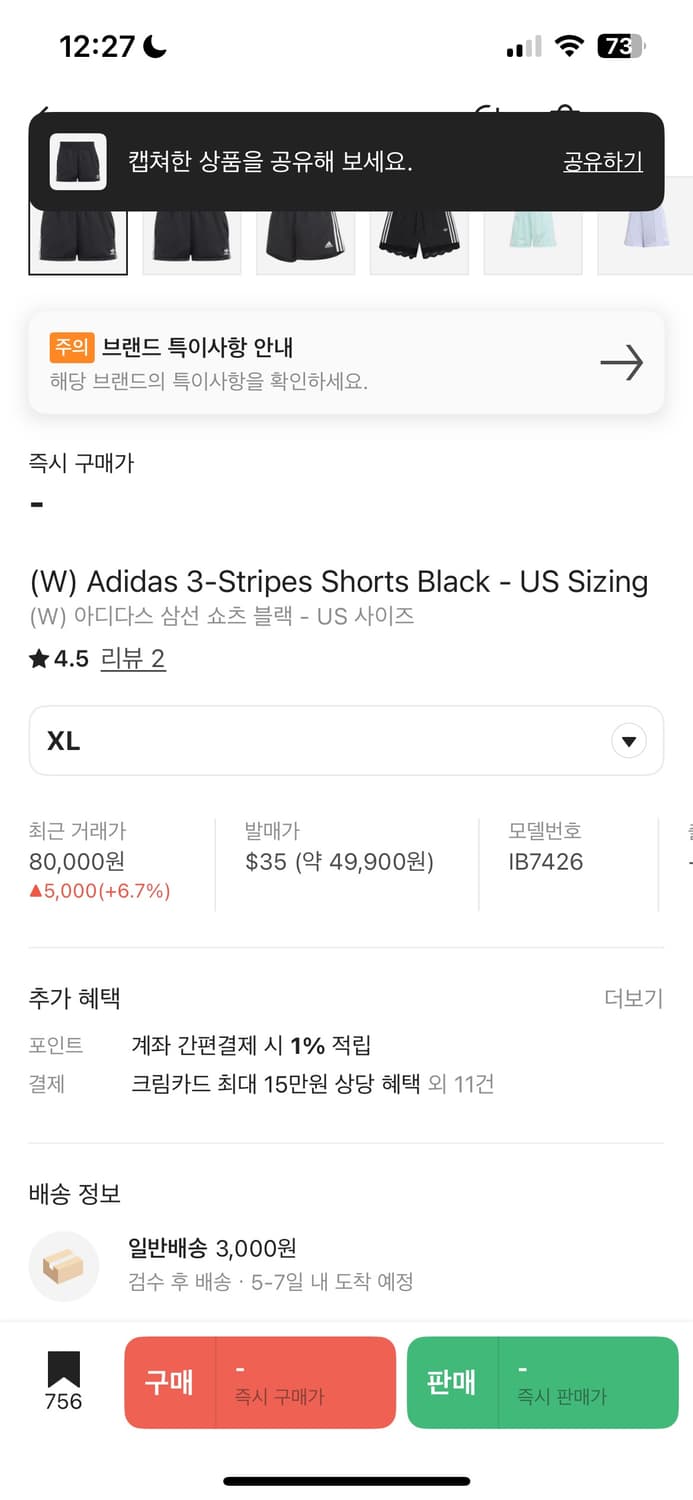Open the 리뷰 2 reviews link
The width and height of the screenshot is (693, 1500).
(x=133, y=658)
